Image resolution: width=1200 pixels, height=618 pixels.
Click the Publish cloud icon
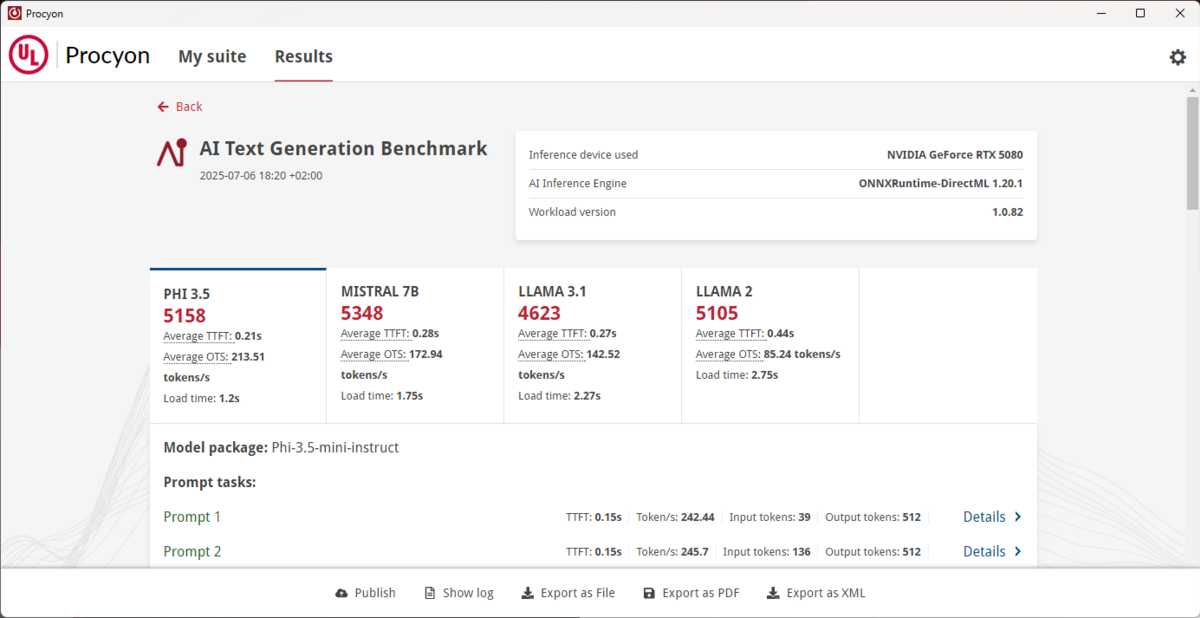(x=342, y=593)
